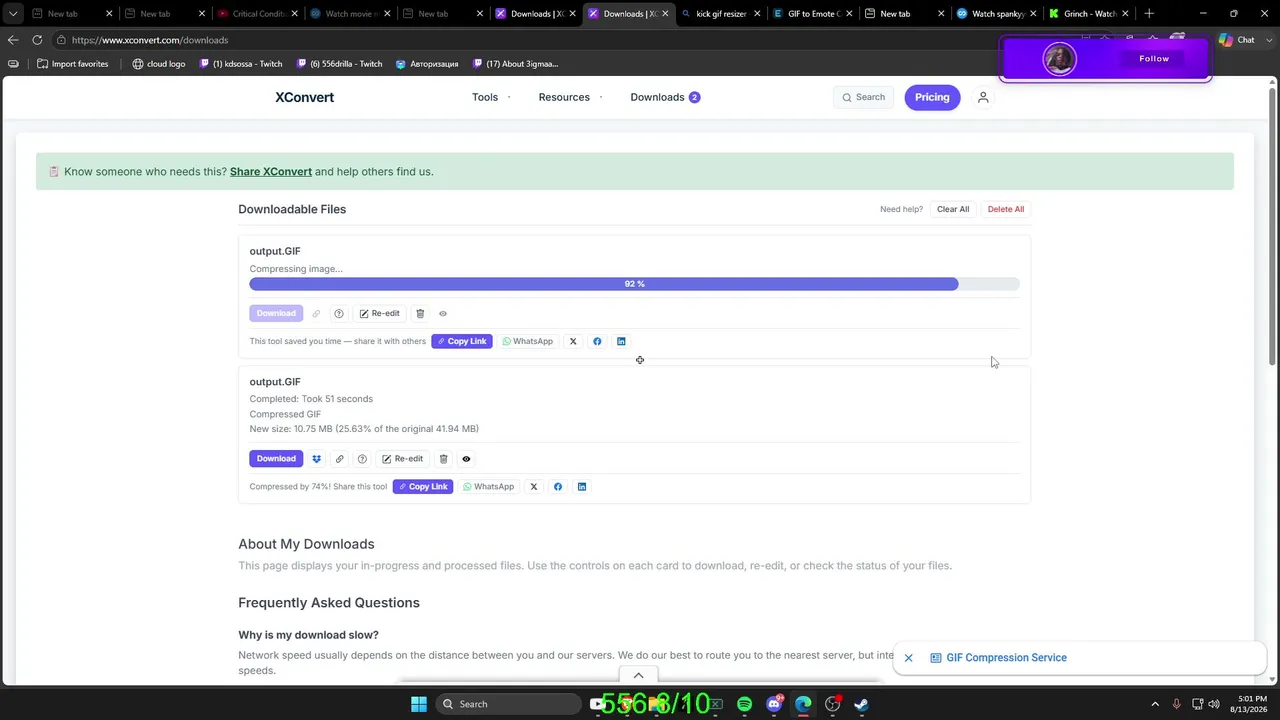The width and height of the screenshot is (1280, 720).
Task: Go back using the browser back arrow
Action: (12, 40)
